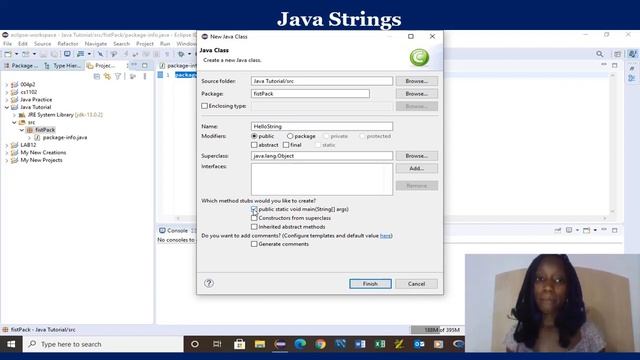Click Browse next to Source folder
The width and height of the screenshot is (640, 360).
tap(416, 81)
